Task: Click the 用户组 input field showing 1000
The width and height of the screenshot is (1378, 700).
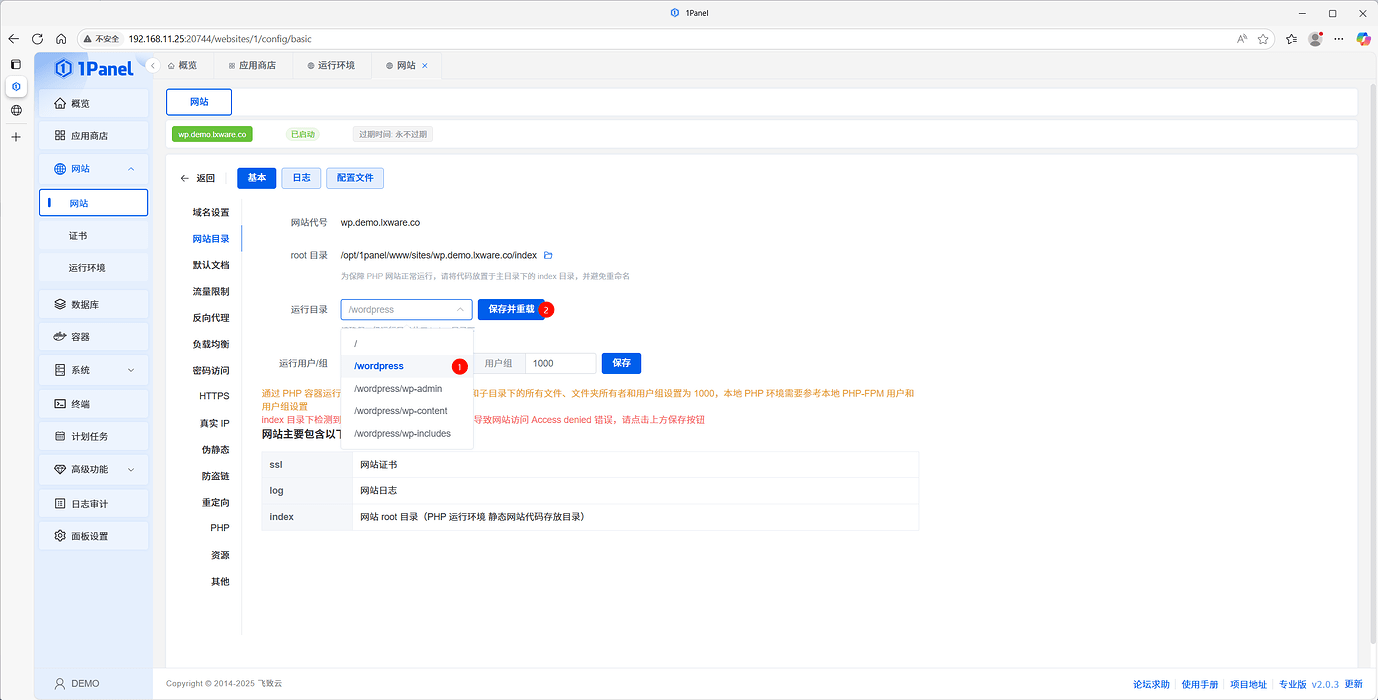Action: click(559, 363)
